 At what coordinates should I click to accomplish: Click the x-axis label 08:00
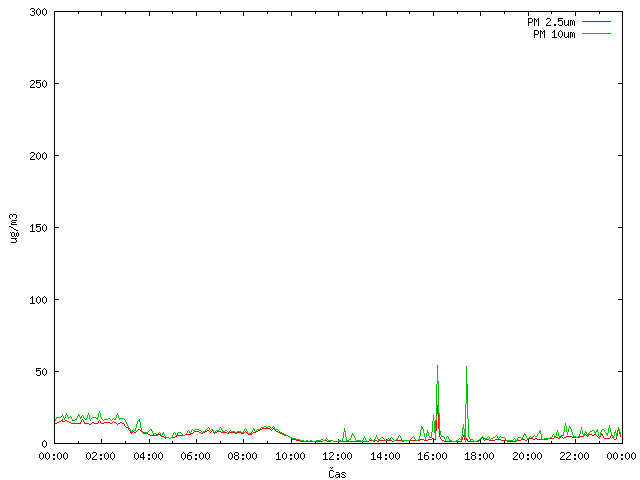pyautogui.click(x=243, y=456)
